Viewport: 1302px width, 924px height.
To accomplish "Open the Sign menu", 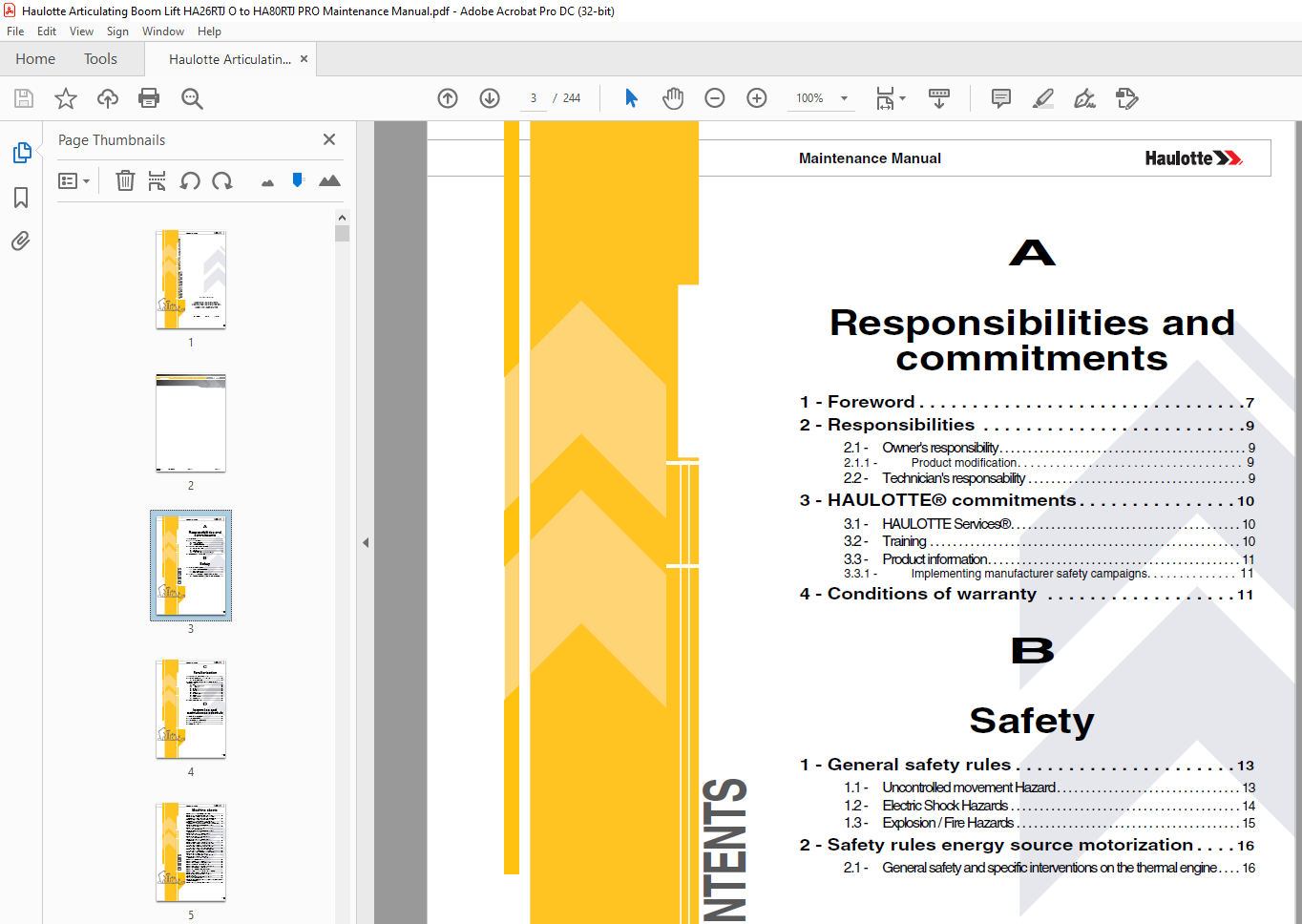I will coord(117,31).
